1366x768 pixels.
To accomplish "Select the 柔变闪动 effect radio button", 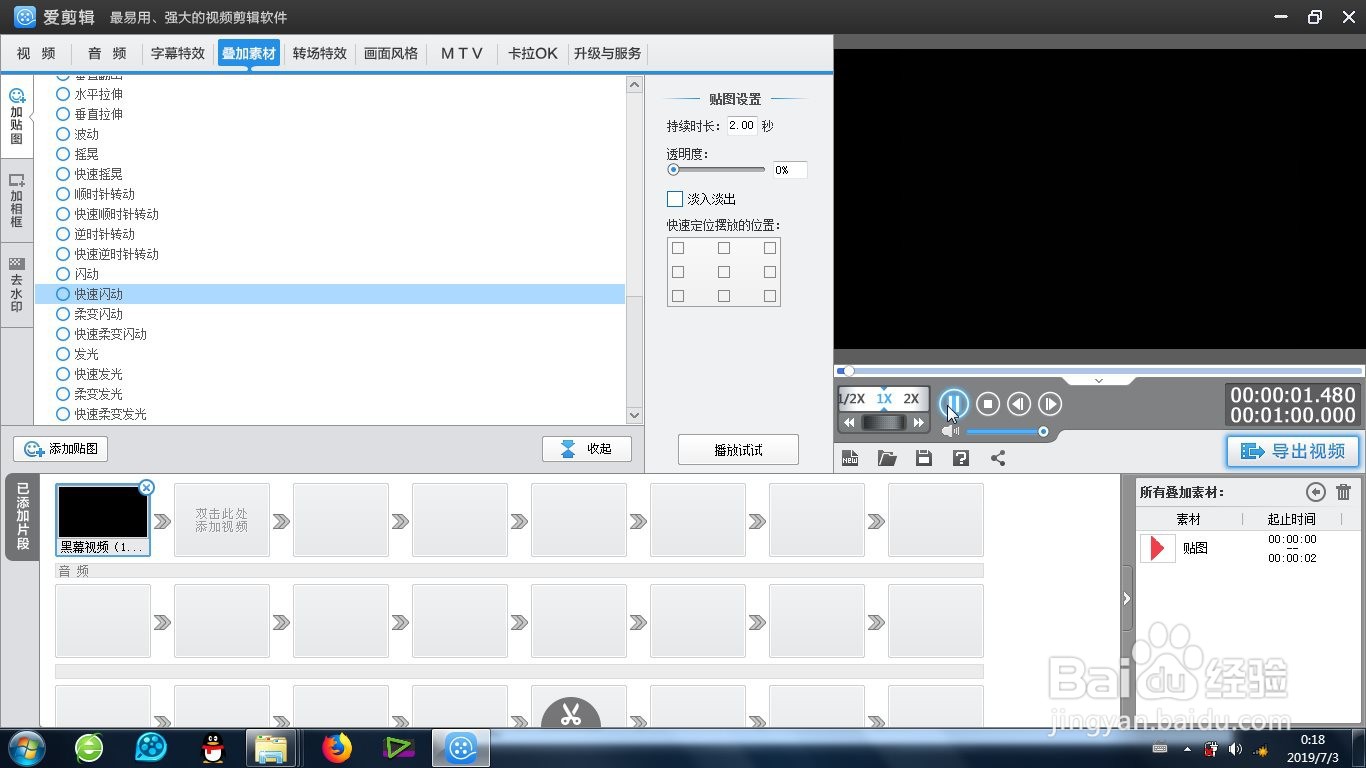I will tap(62, 313).
